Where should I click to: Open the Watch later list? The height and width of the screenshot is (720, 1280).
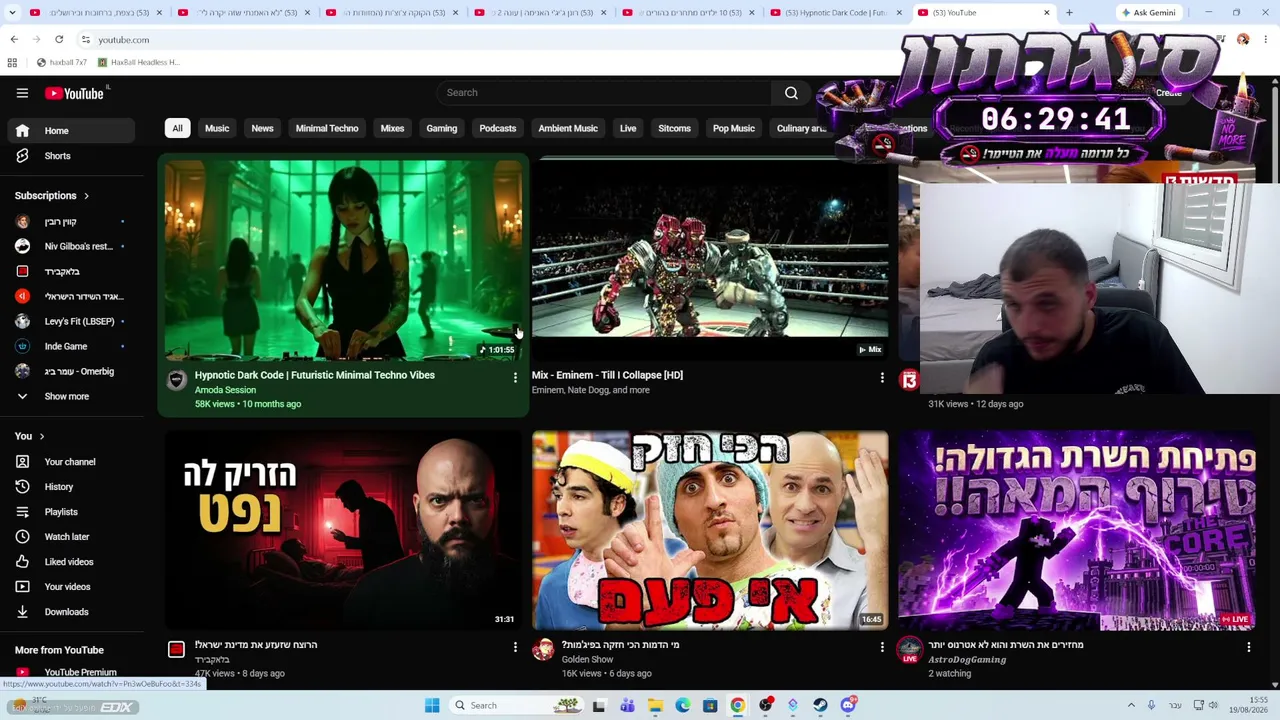70,537
